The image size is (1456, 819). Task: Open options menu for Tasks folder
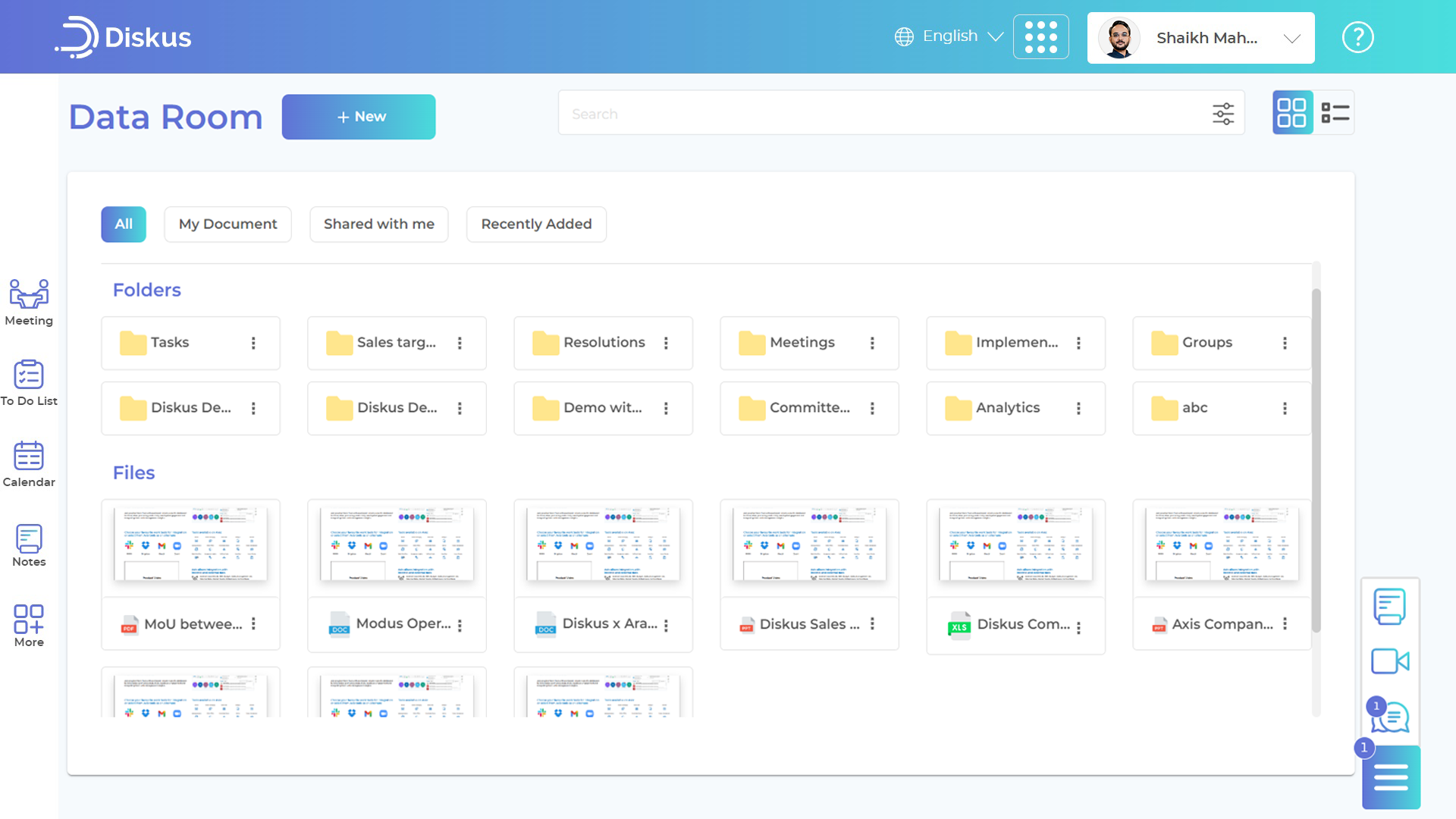253,343
